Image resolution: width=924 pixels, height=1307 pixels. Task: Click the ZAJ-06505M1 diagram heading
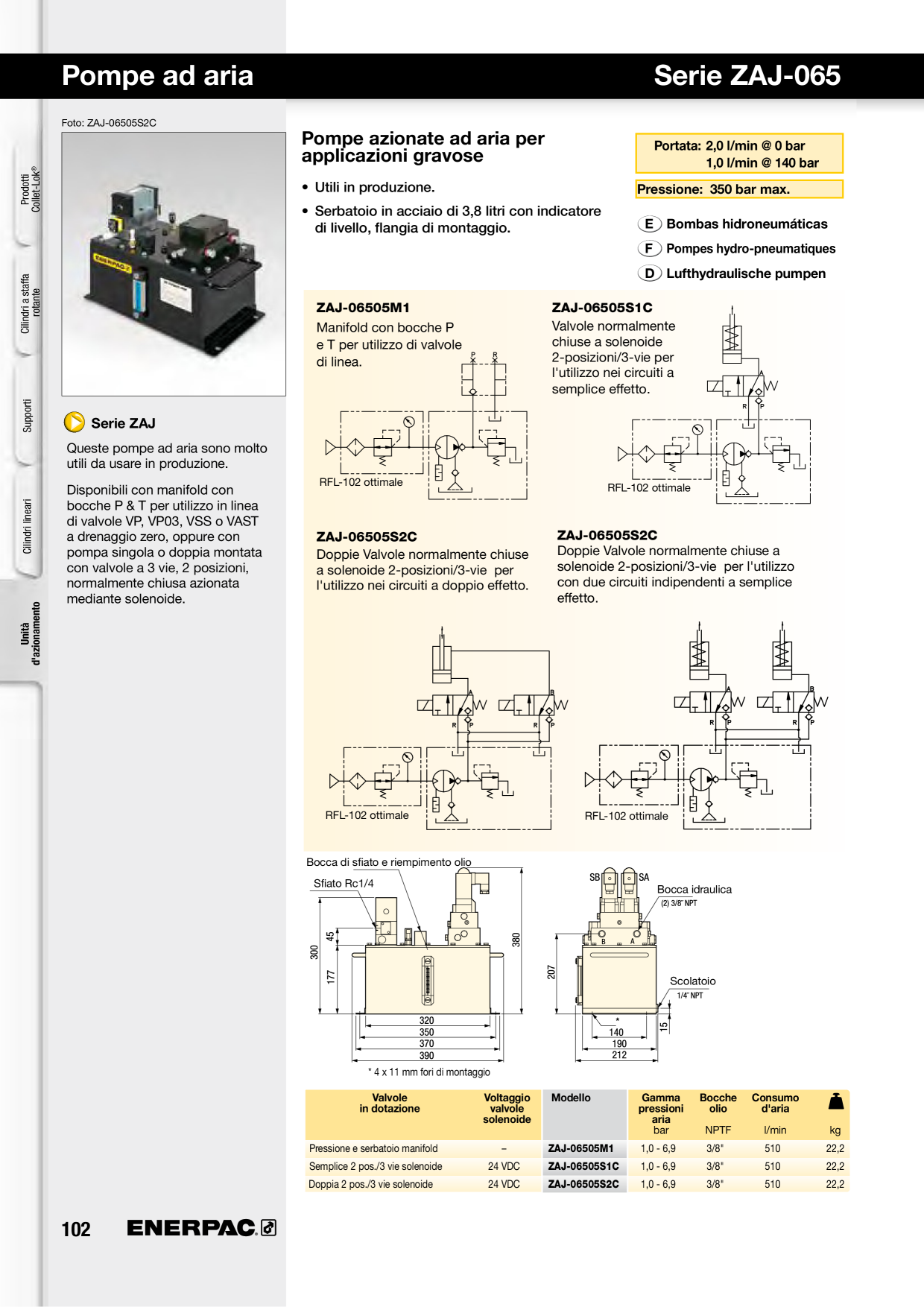[x=363, y=308]
